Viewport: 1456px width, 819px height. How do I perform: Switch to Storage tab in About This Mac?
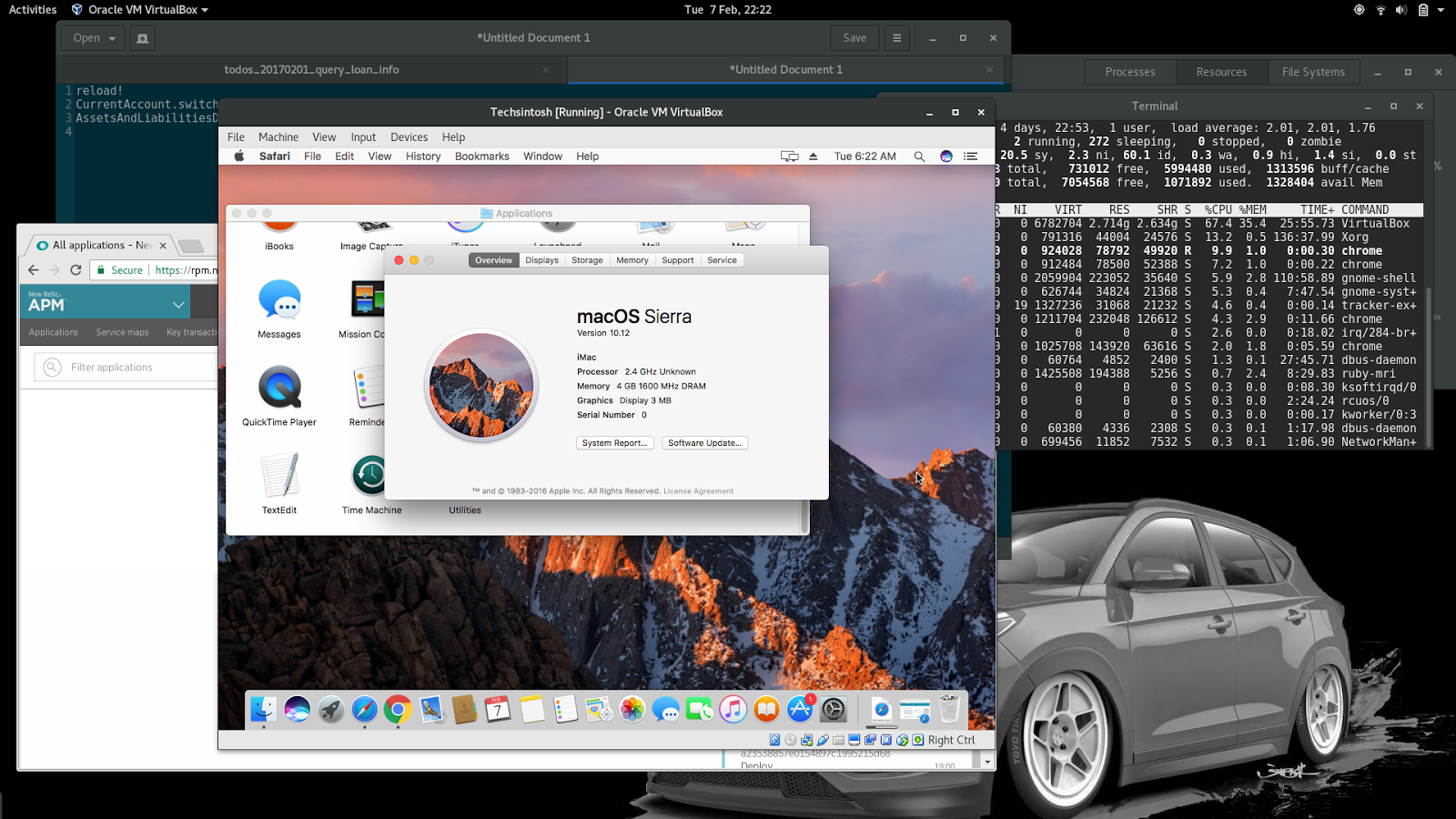pos(587,260)
